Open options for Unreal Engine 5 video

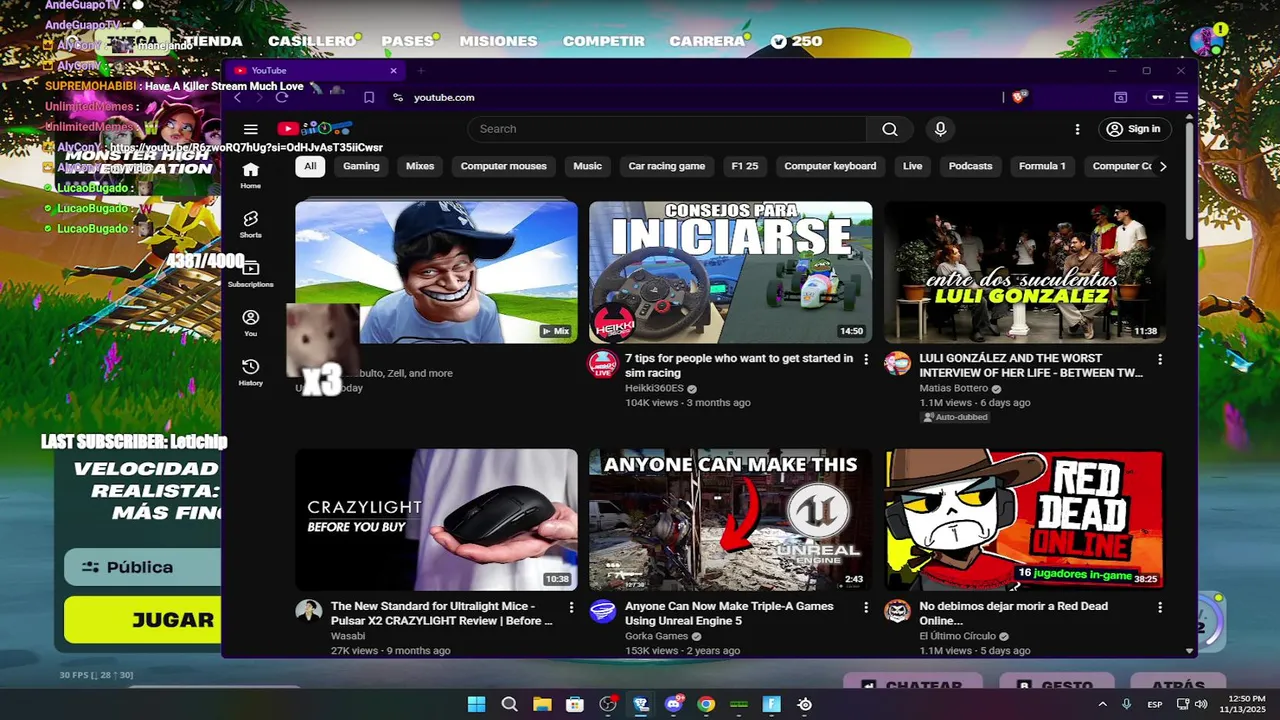point(866,607)
